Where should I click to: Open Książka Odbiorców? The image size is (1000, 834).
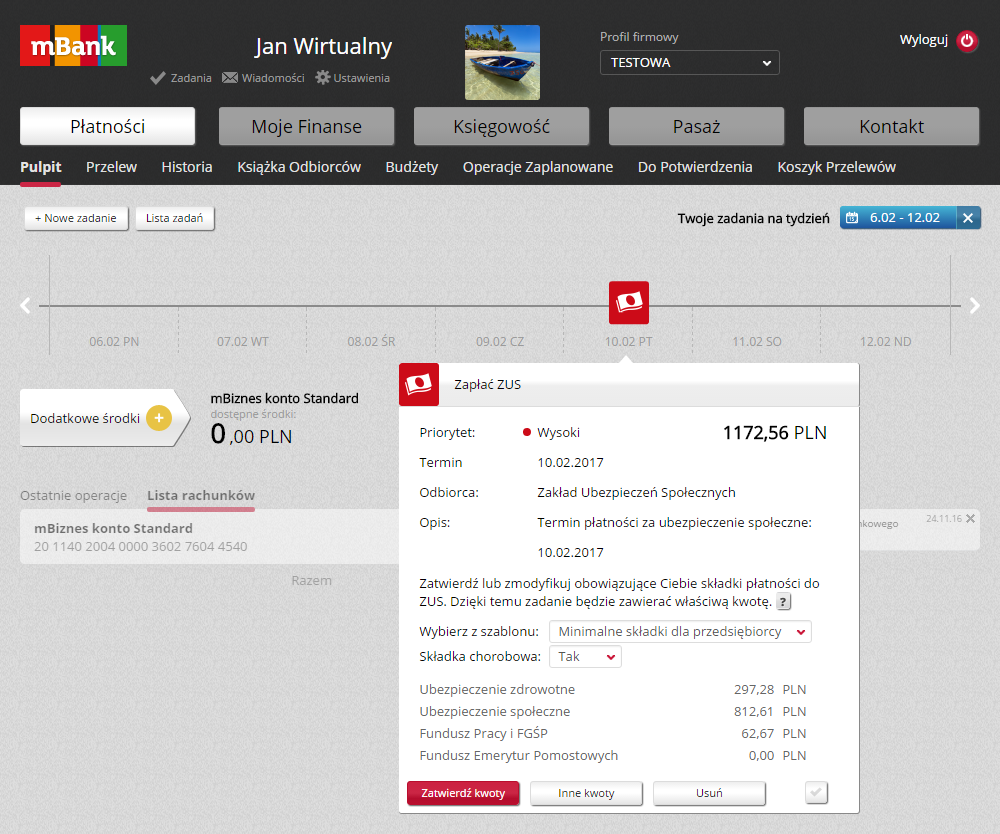pos(299,167)
